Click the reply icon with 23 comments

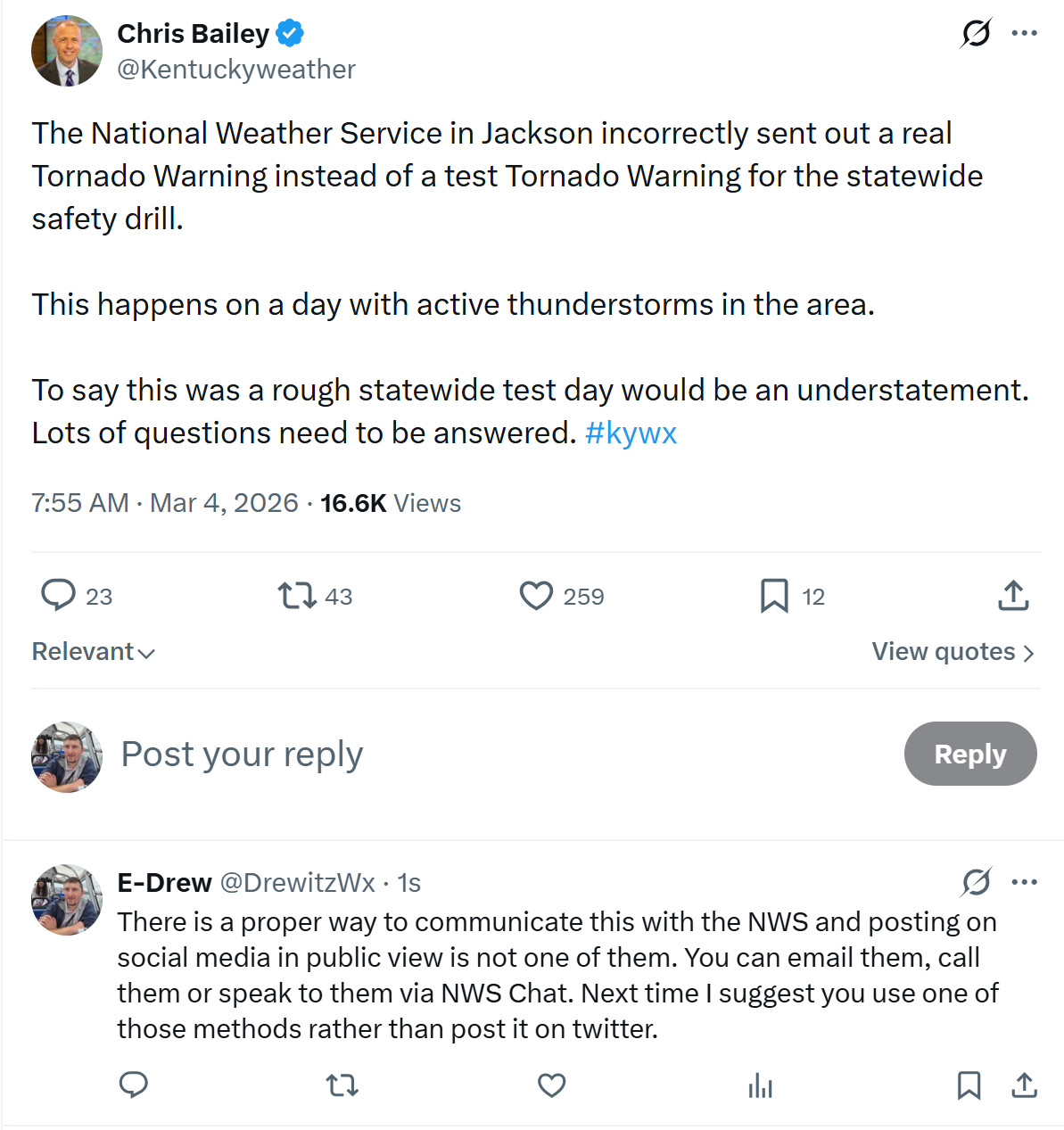(x=59, y=595)
